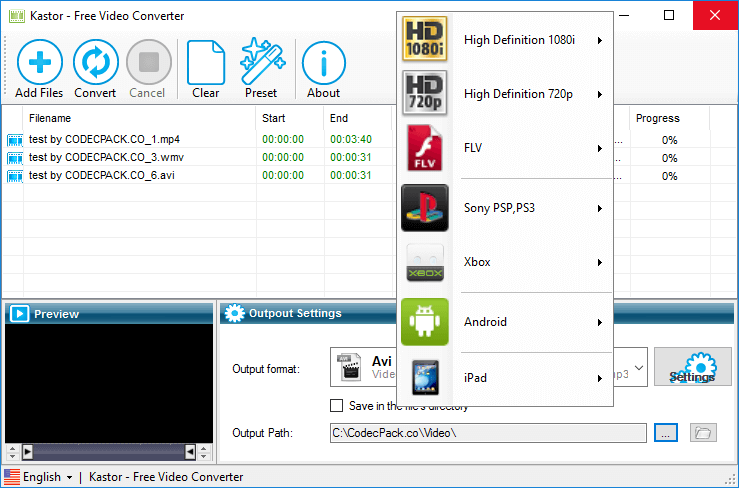Enable Save in the file's directory checkbox
The height and width of the screenshot is (488, 739).
point(337,405)
